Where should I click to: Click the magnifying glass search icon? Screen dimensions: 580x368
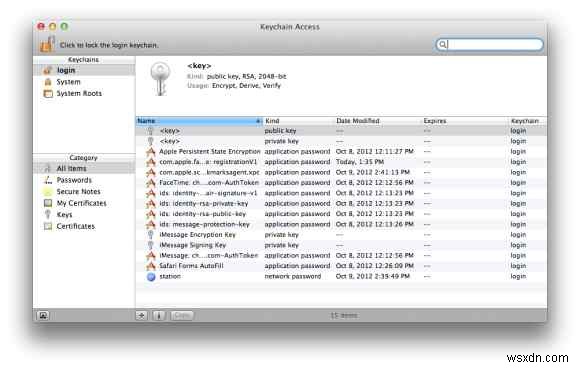442,44
